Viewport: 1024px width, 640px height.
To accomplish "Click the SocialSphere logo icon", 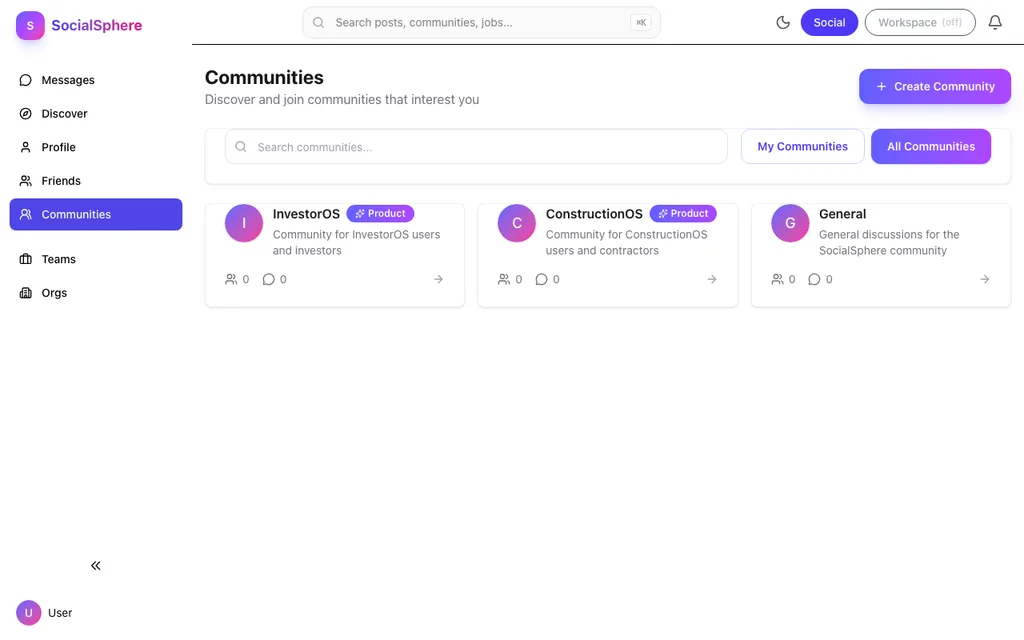I will click(30, 25).
